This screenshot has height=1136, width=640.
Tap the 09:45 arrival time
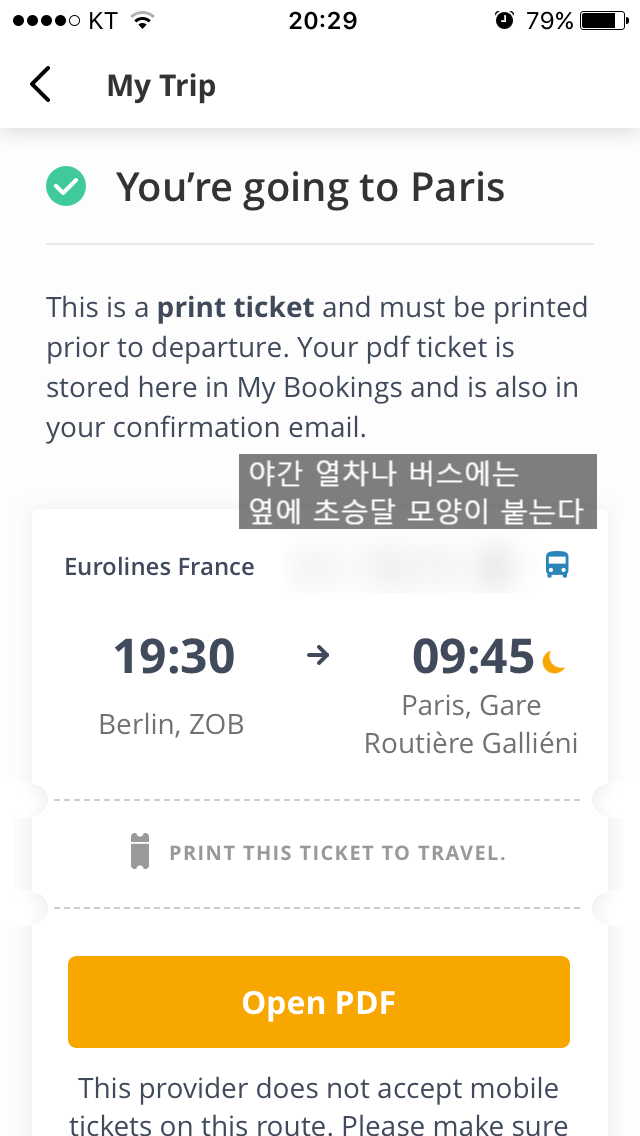pyautogui.click(x=473, y=657)
